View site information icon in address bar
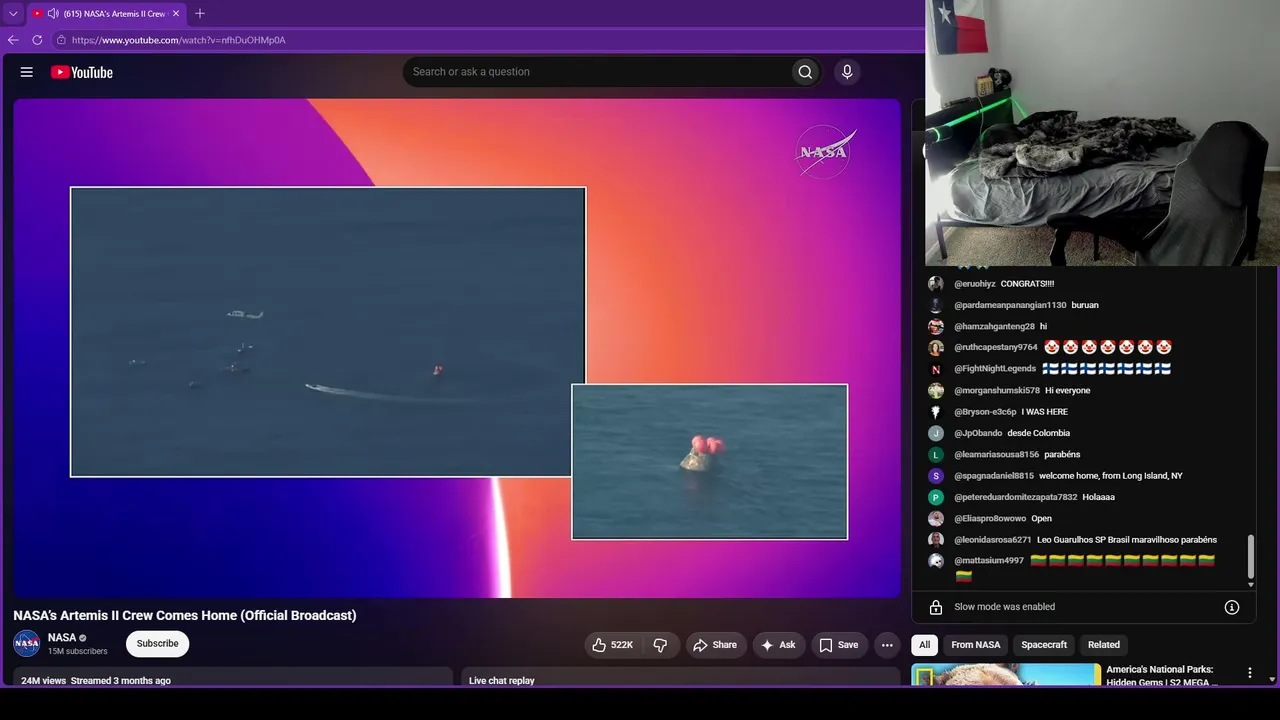1280x720 pixels. 61,40
